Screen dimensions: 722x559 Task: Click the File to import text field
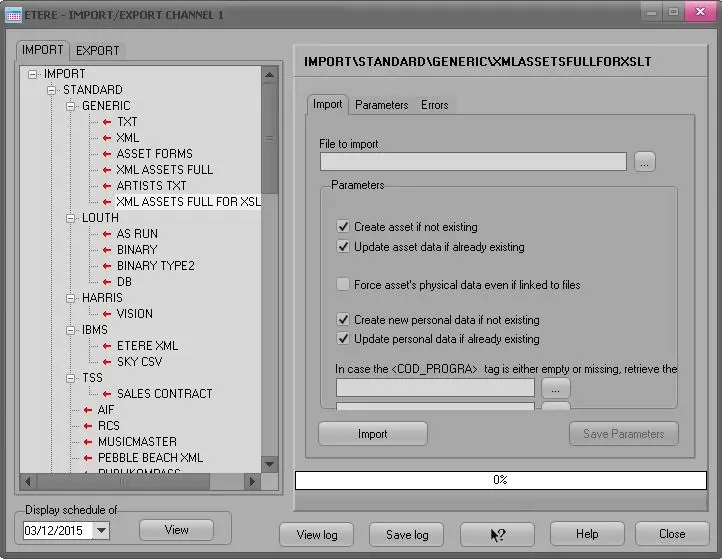(x=473, y=162)
